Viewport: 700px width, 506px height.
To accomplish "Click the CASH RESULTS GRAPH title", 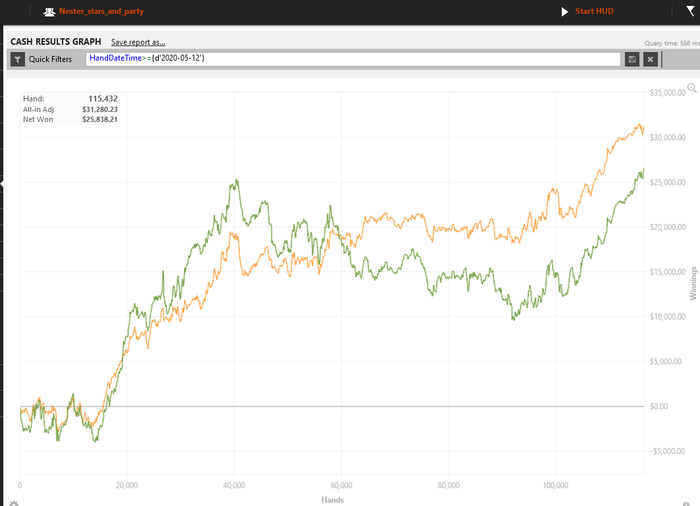I will pos(56,42).
